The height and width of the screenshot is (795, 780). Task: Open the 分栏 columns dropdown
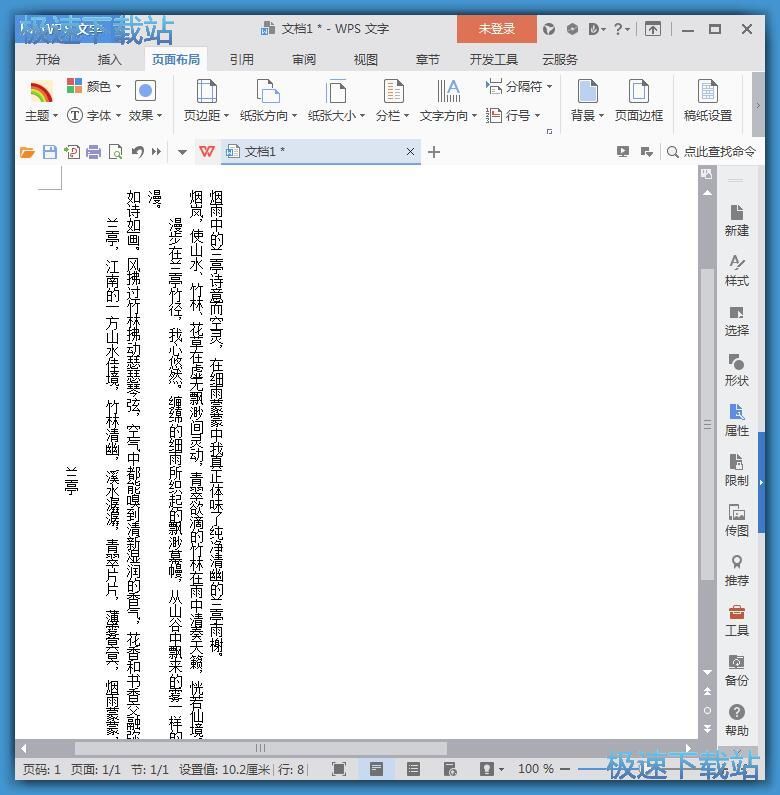393,101
